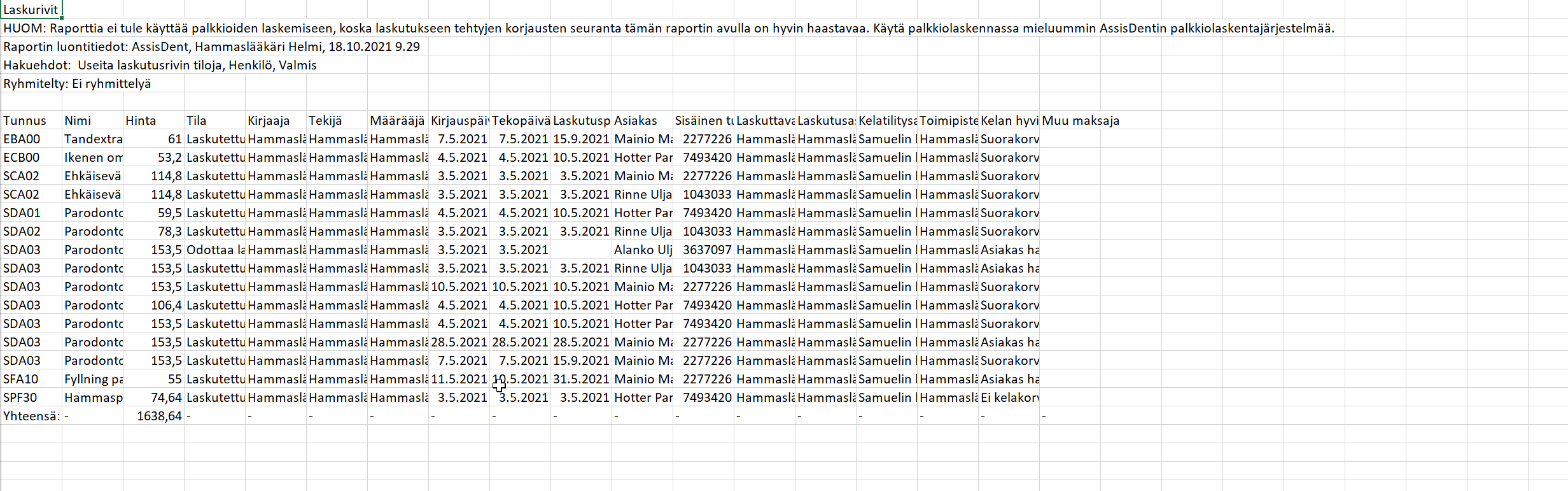Select the price cell 78,3
1568x491 pixels.
coord(153,231)
